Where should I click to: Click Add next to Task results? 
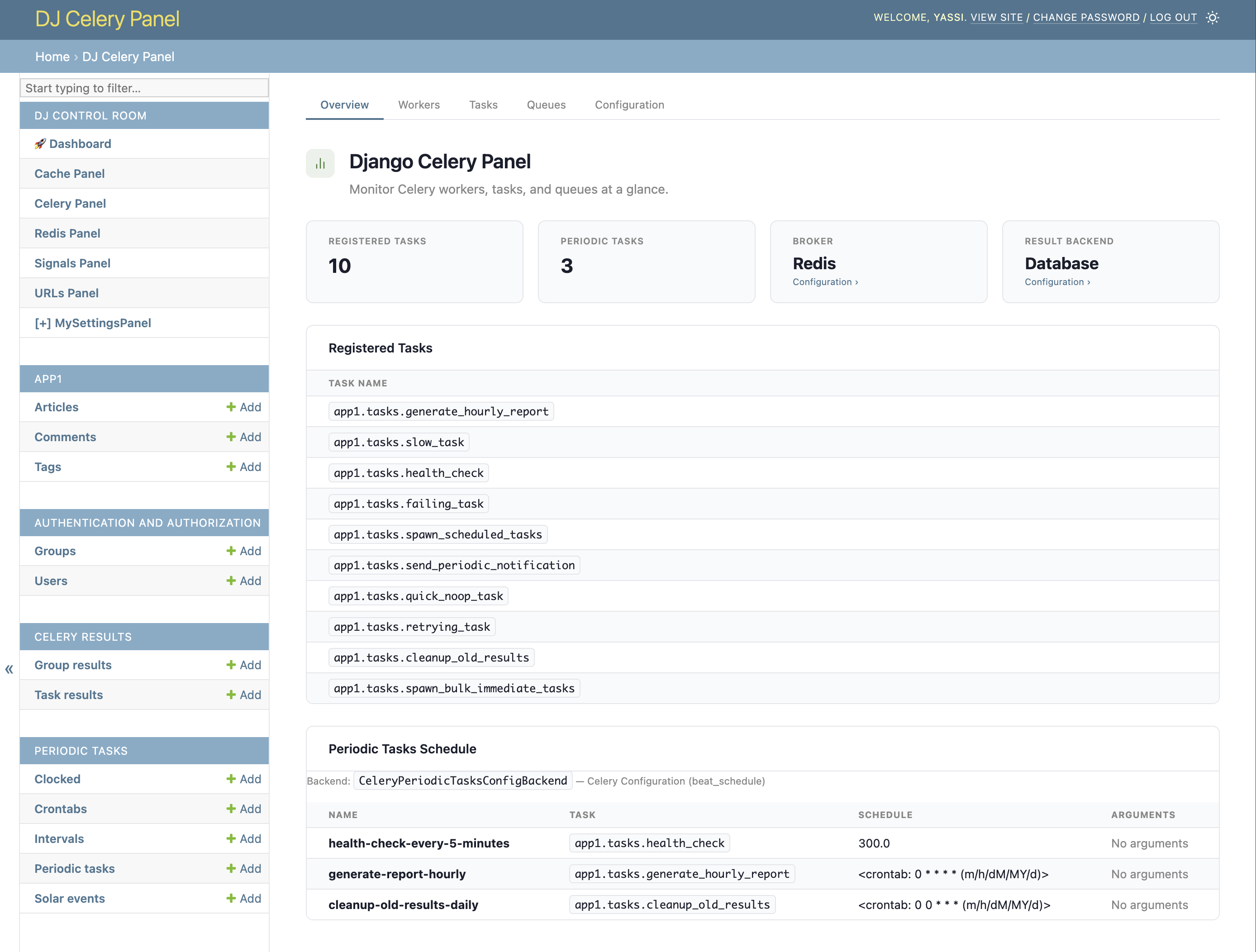tap(243, 695)
